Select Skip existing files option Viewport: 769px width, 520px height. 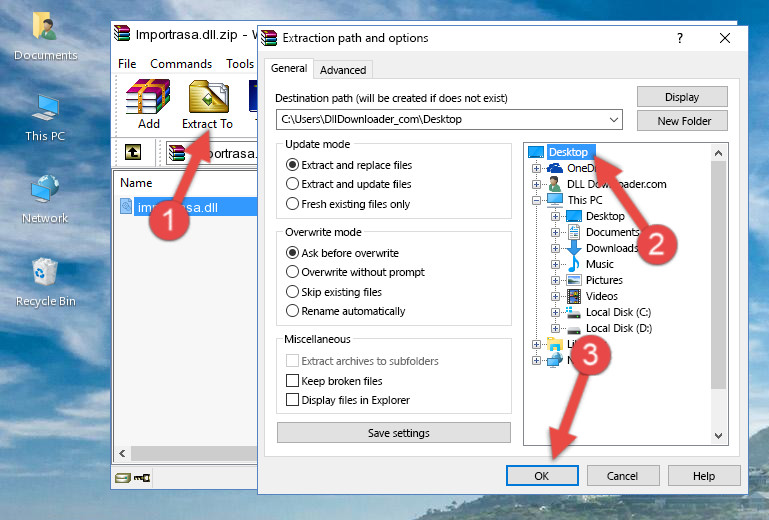(334, 292)
